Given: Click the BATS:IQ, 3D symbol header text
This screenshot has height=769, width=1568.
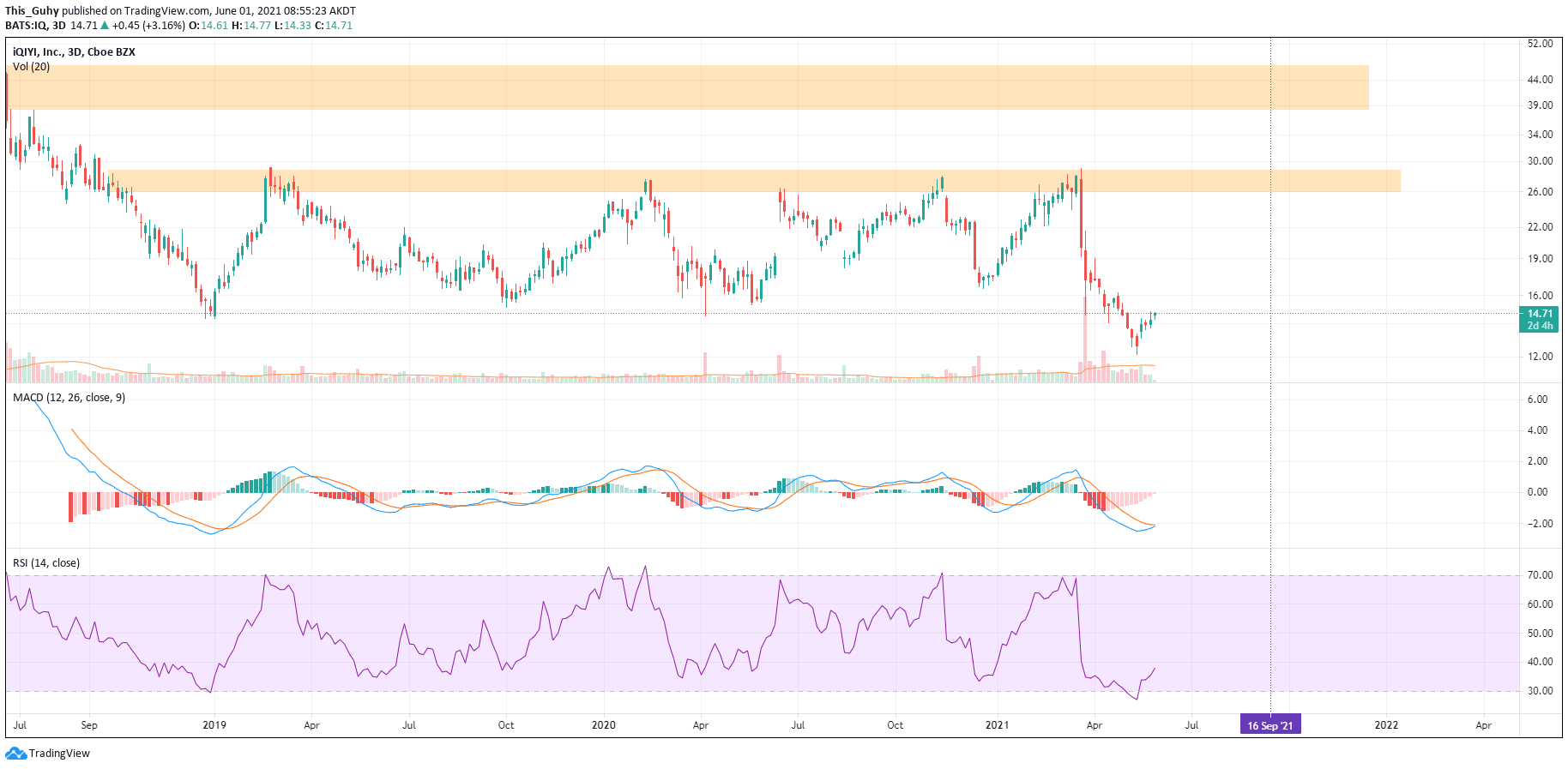Looking at the screenshot, I should pos(35,26).
